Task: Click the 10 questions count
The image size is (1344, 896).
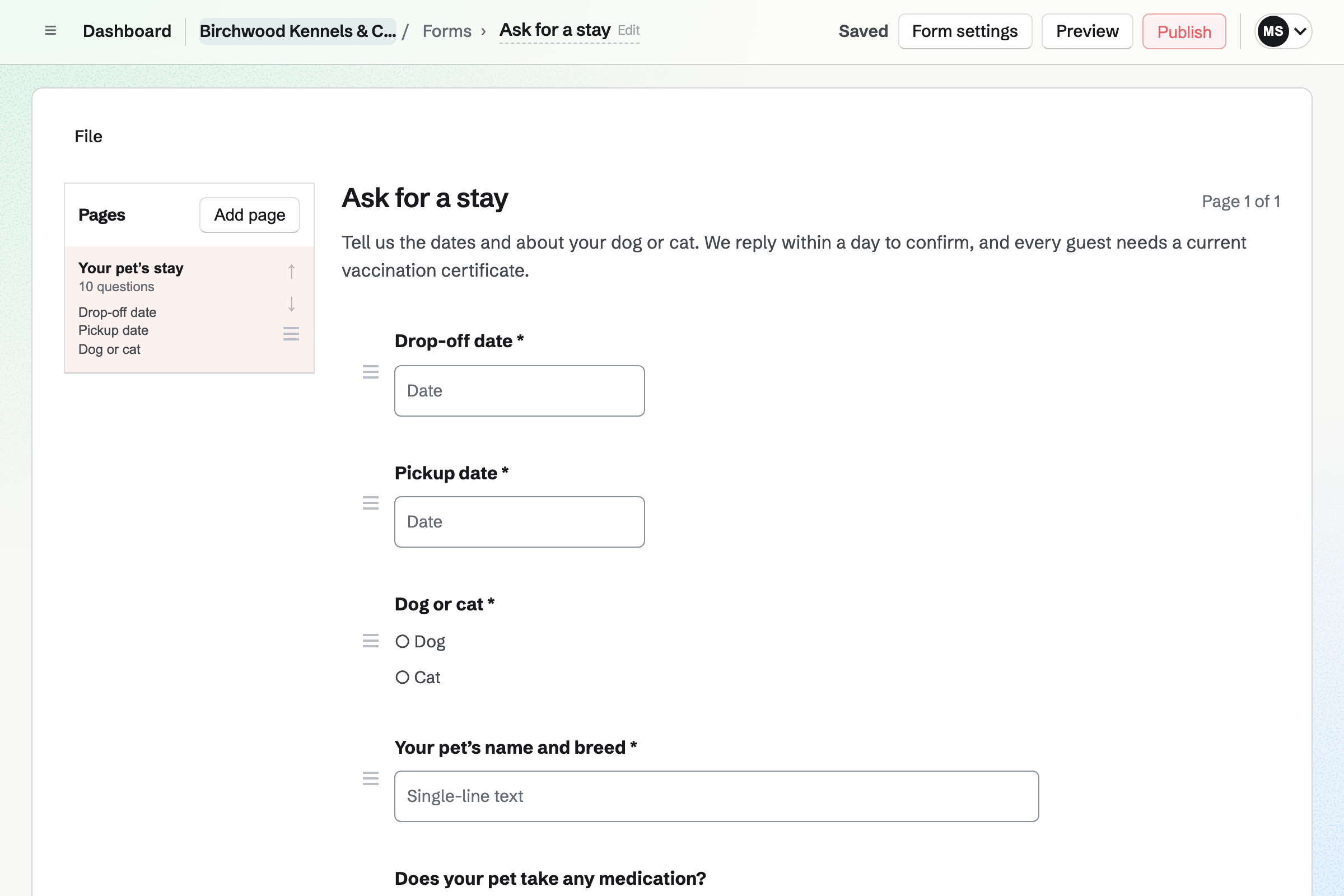Action: click(116, 286)
